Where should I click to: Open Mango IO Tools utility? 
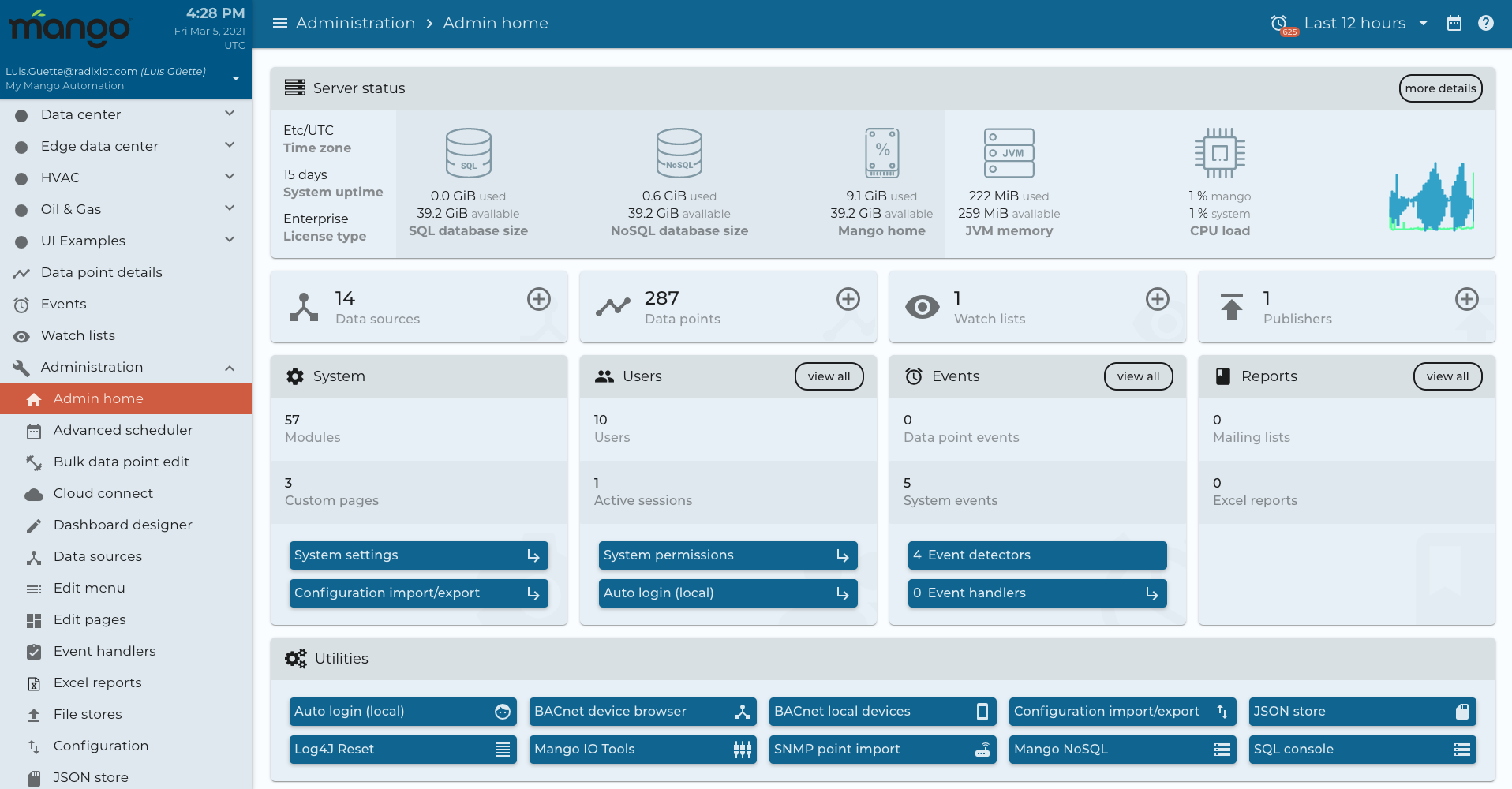642,750
